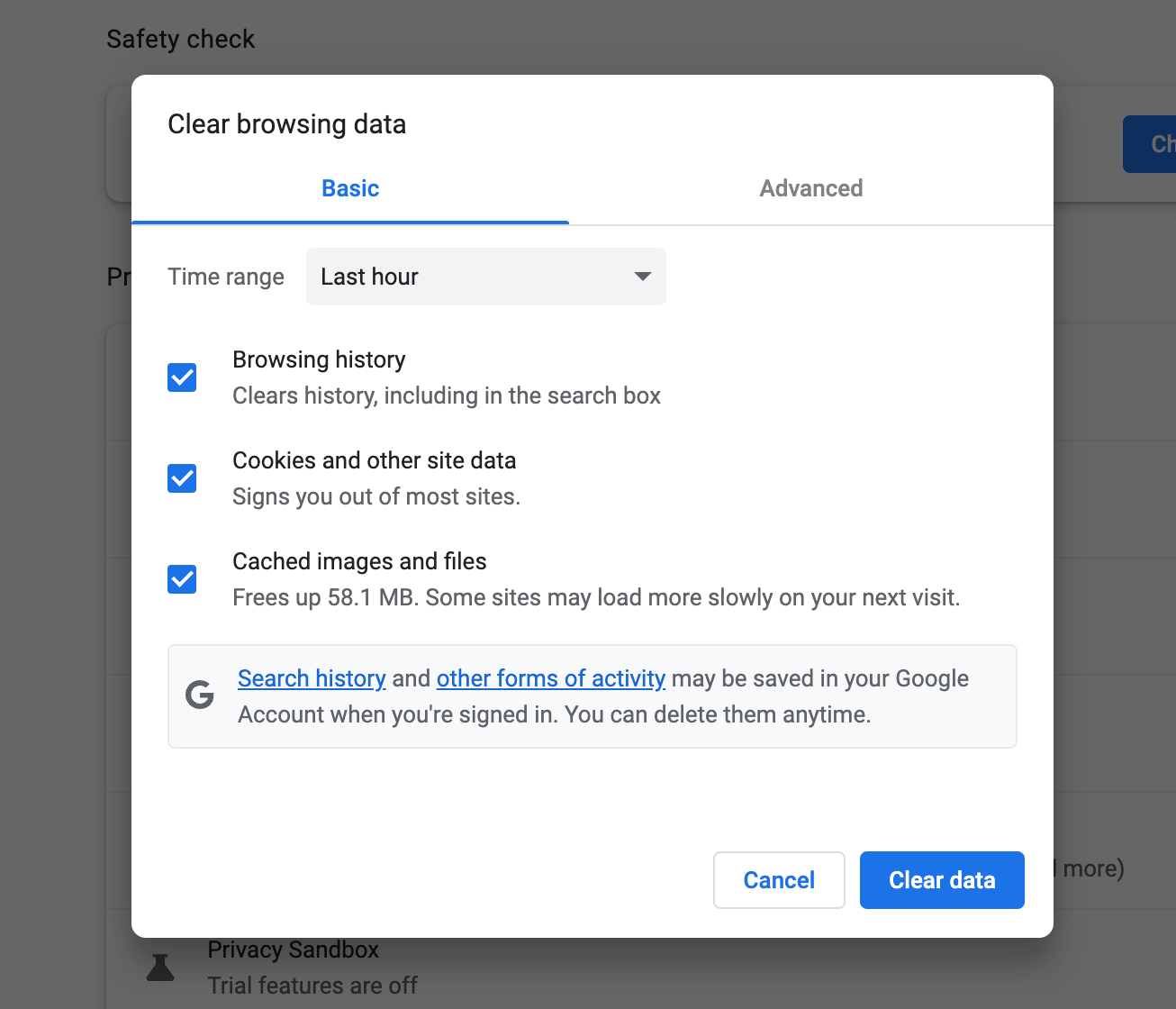Click the blue Check now button behind the dialog

1155,143
